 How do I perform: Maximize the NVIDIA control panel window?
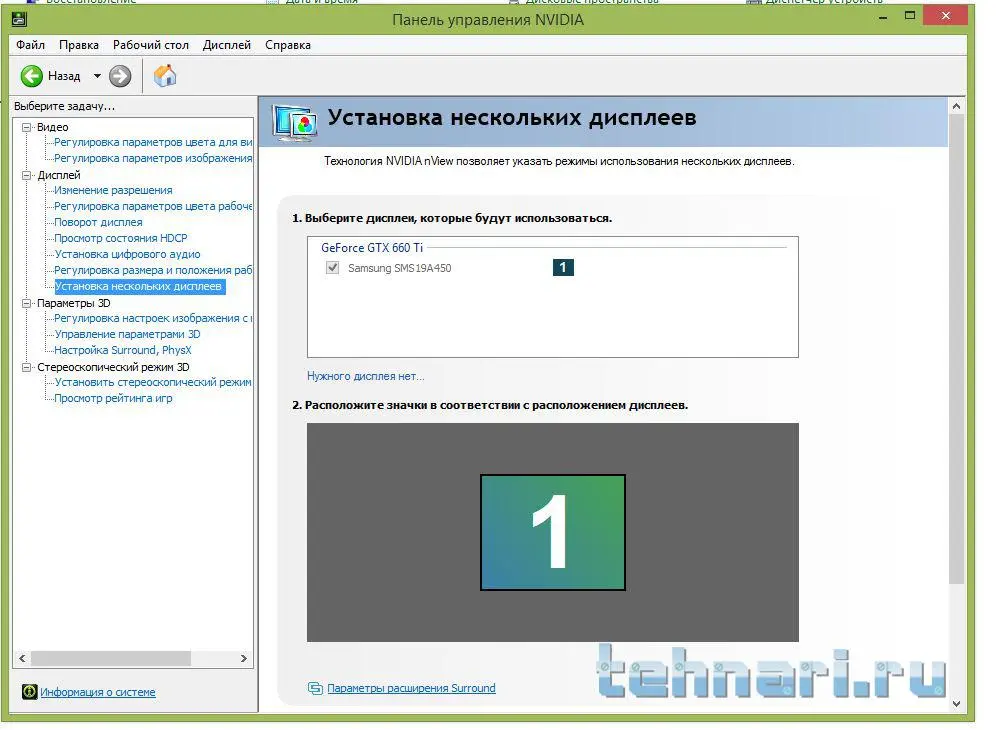(910, 16)
